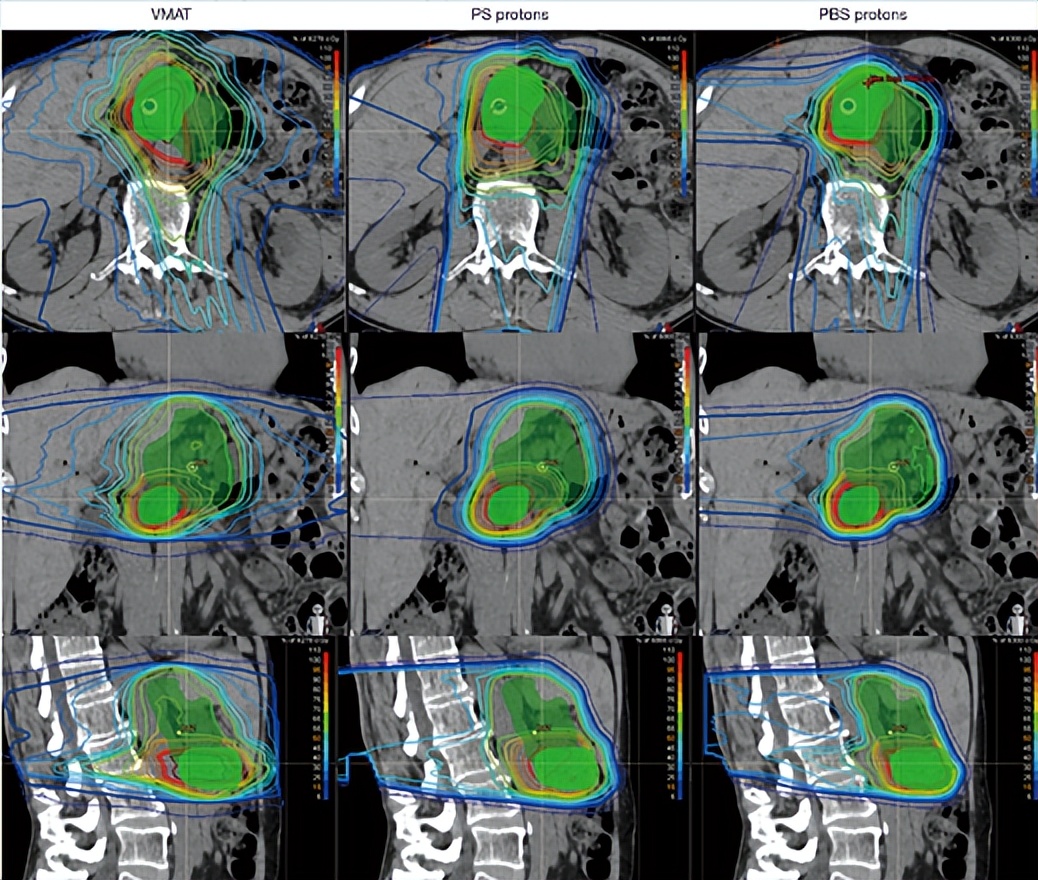Screen dimensions: 1038x880
Task: Click the PBS protons column heading
Action: [863, 14]
